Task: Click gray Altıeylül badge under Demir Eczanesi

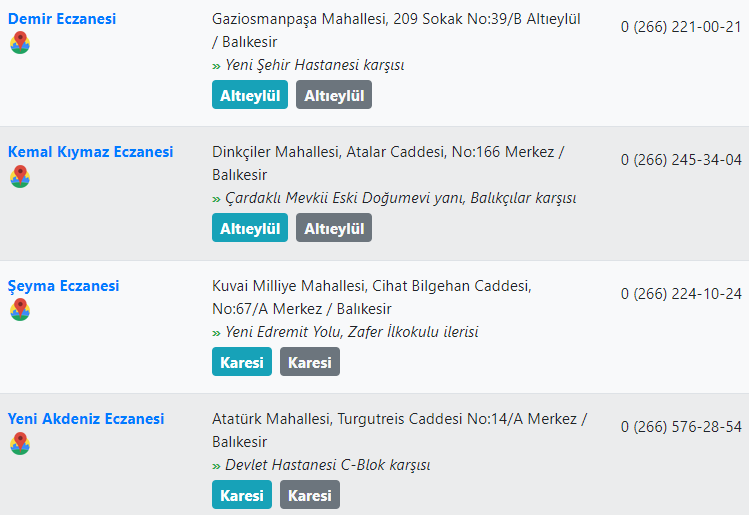Action: 334,95
